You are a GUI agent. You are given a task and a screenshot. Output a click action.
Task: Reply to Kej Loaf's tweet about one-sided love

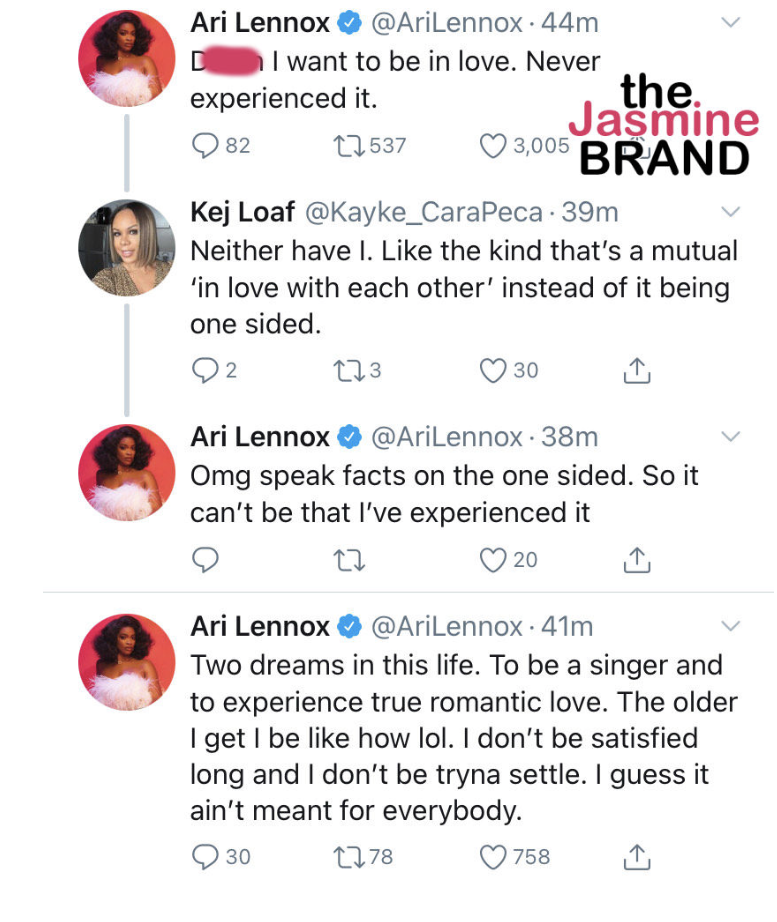pos(206,370)
